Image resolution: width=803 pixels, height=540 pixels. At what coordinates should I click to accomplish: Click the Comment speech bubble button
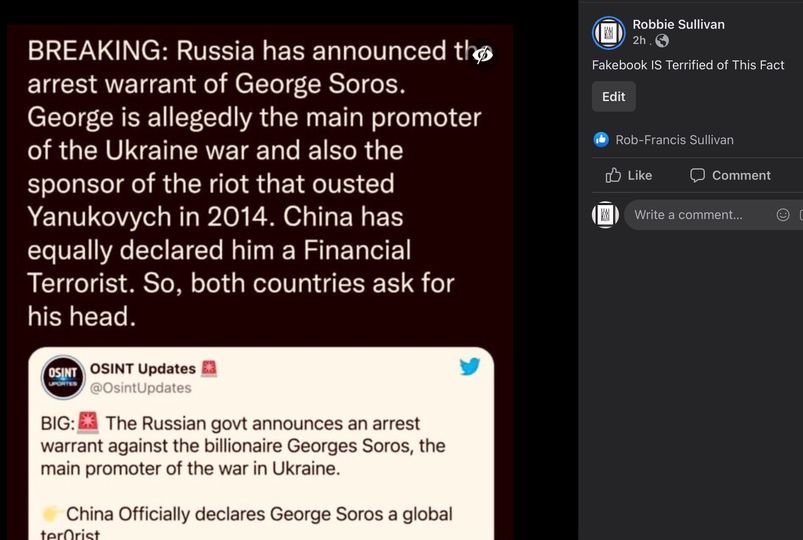[x=730, y=175]
